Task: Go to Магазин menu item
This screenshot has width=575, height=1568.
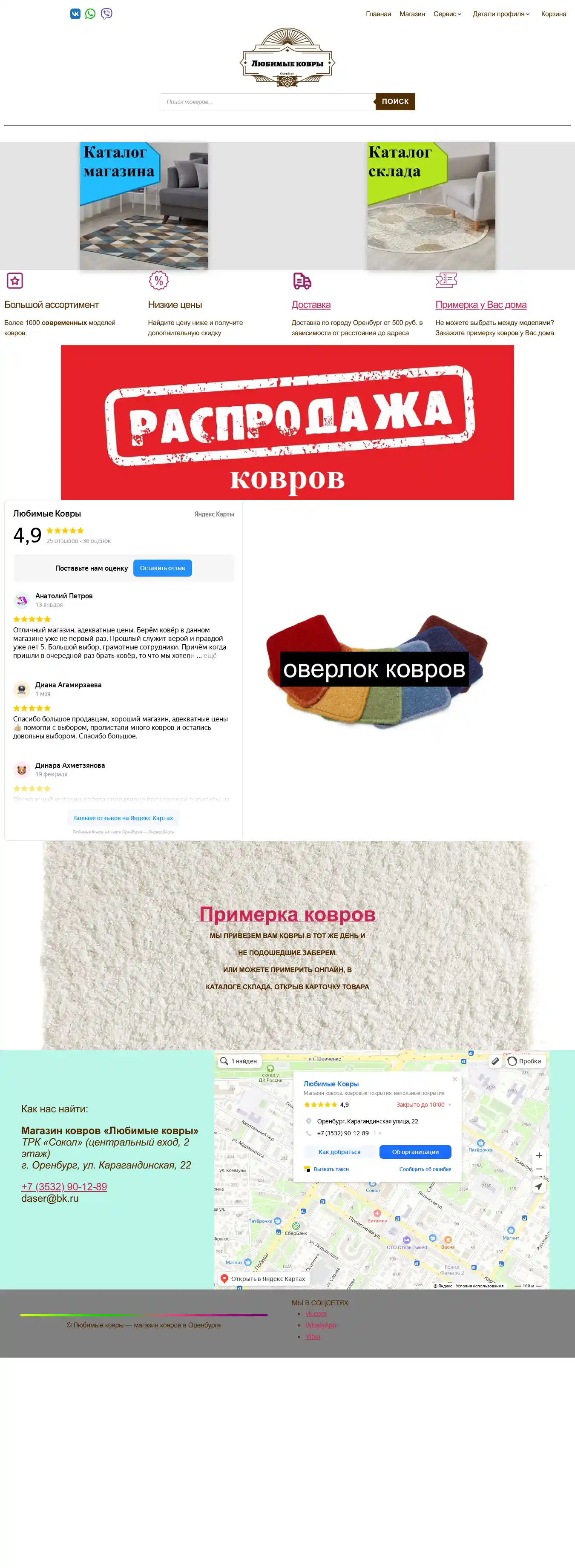Action: 412,14
